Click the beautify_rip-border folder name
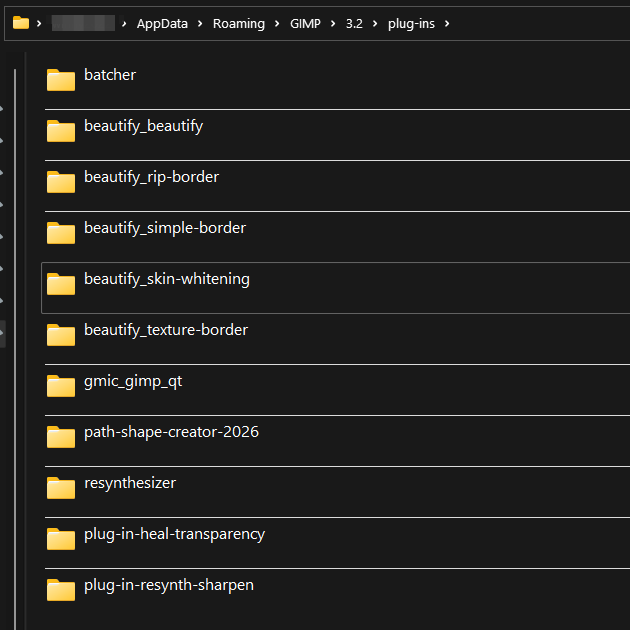 click(151, 178)
